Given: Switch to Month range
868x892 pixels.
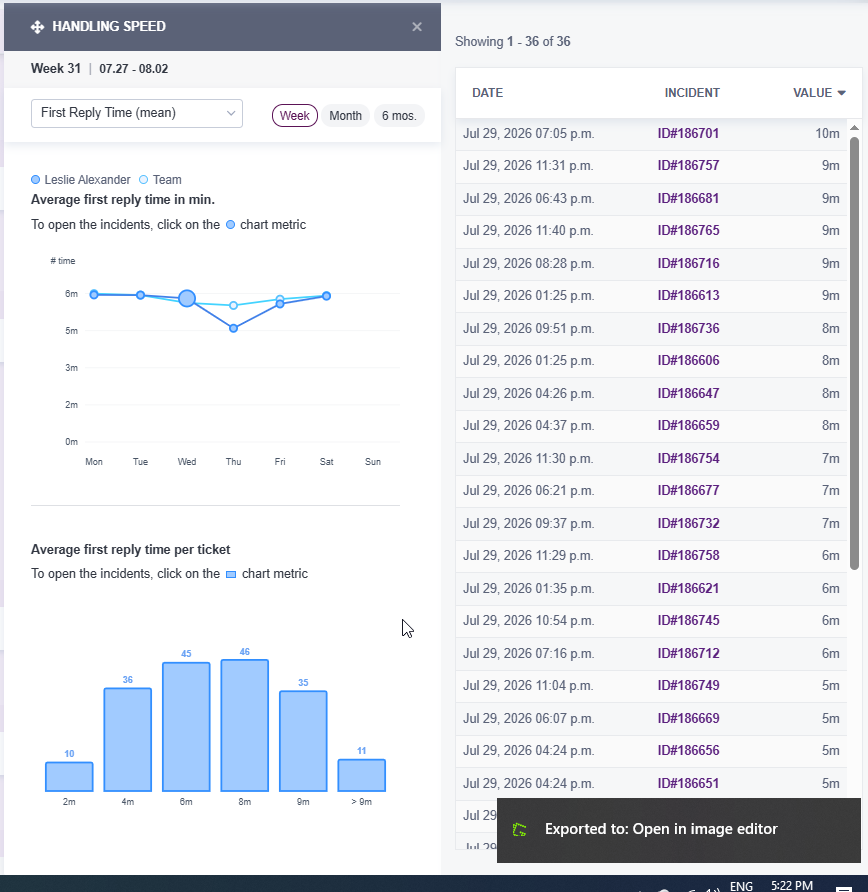Looking at the screenshot, I should [x=345, y=115].
